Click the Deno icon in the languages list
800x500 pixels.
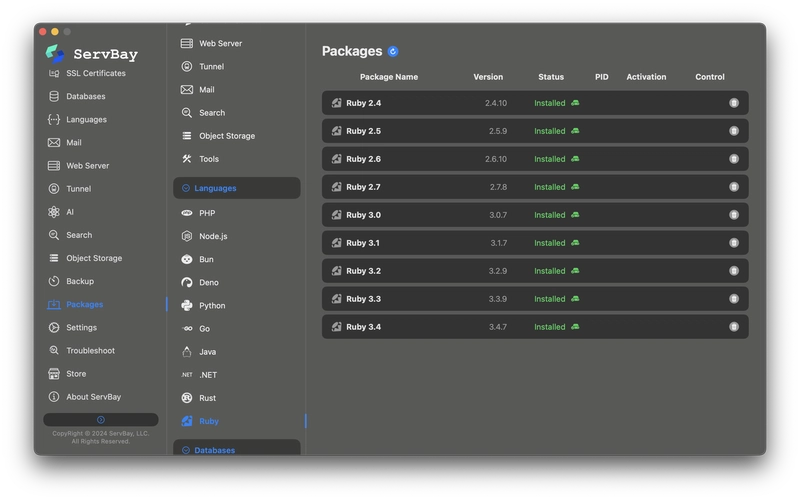[187, 282]
